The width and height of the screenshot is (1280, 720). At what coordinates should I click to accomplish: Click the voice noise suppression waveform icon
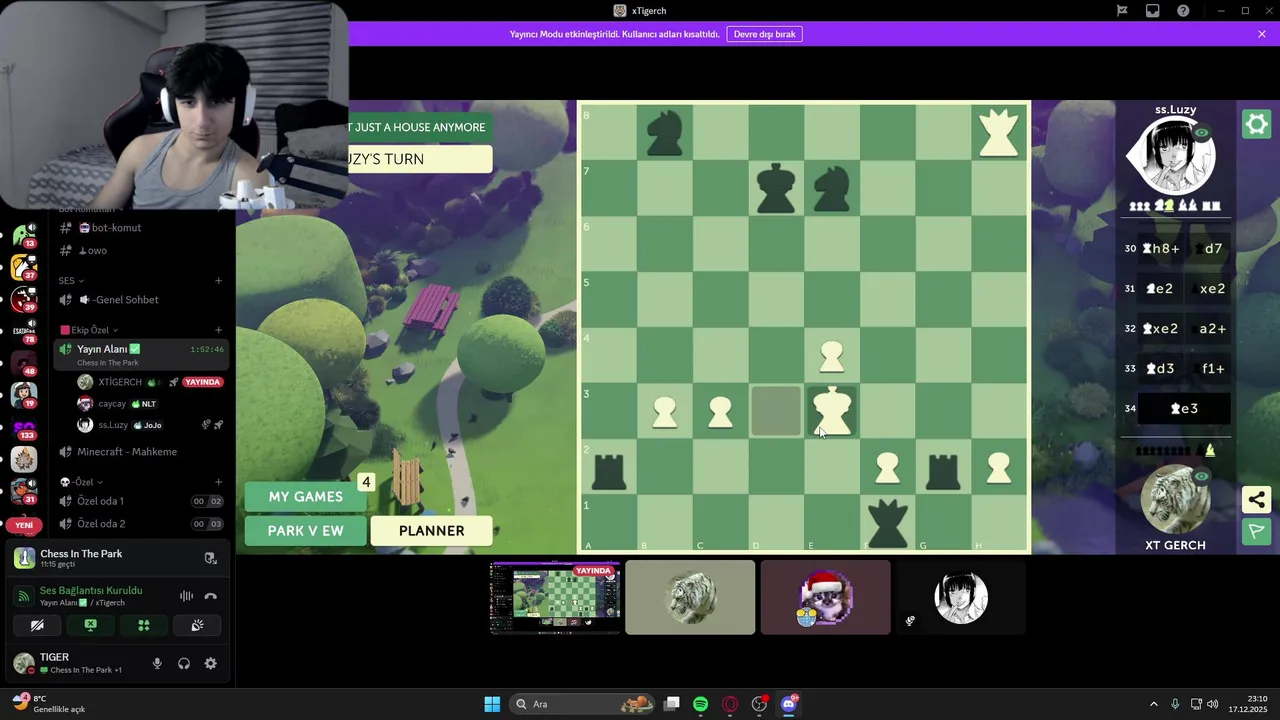coord(186,596)
